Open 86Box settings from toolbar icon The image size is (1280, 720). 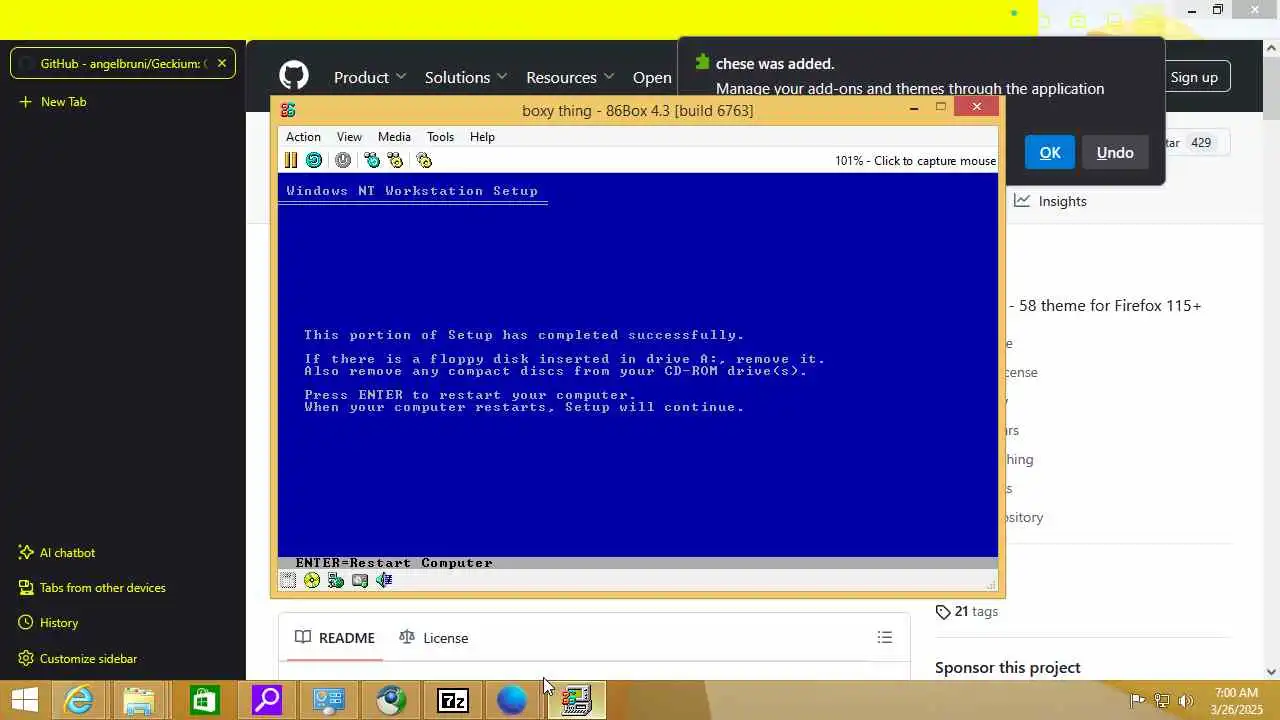[424, 160]
